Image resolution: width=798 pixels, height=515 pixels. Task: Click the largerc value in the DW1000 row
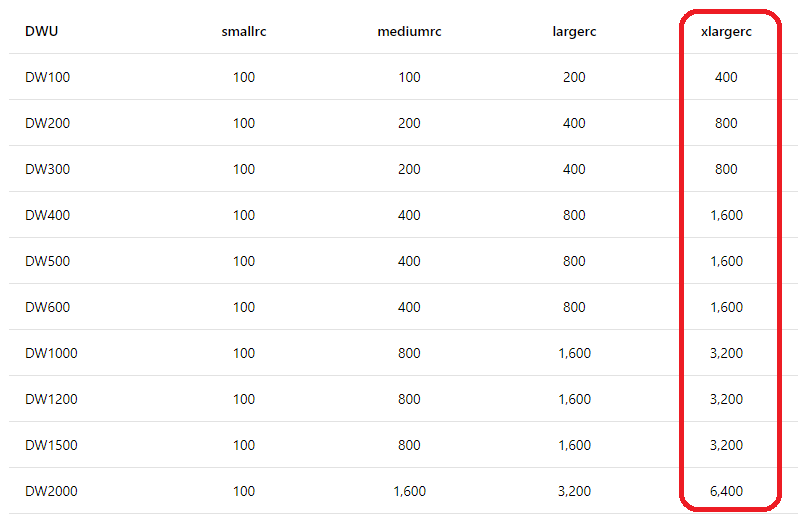click(x=574, y=353)
